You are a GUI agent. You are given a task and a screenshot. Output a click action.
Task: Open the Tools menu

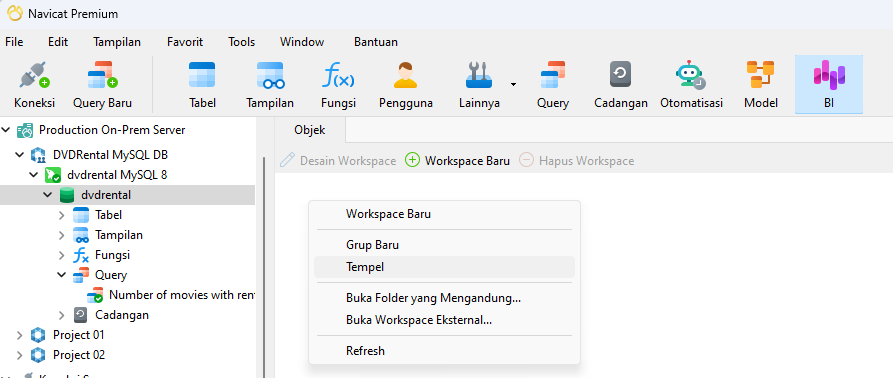click(x=241, y=42)
